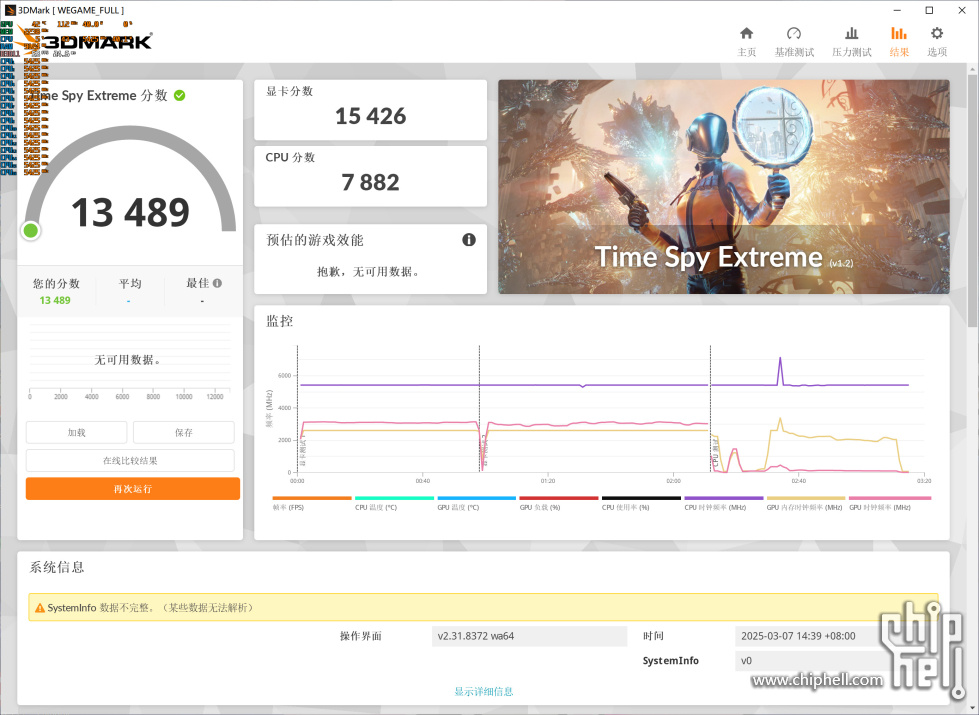This screenshot has width=979, height=715.
Task: Click the orange 再次运行 run again button
Action: (132, 489)
